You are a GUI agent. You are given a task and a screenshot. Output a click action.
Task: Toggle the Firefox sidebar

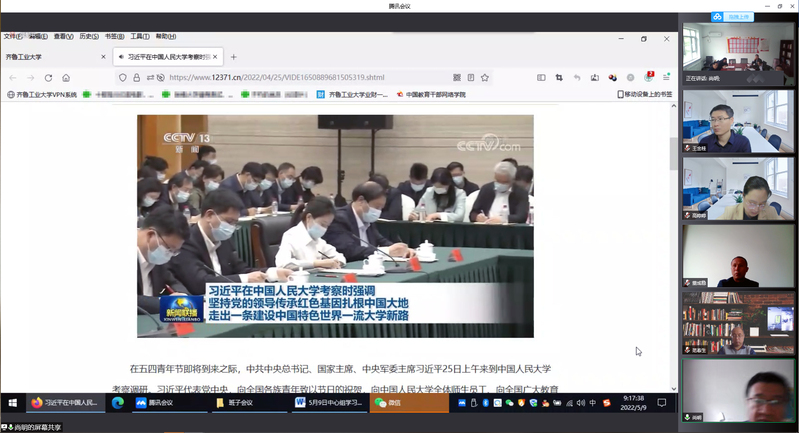click(541, 77)
